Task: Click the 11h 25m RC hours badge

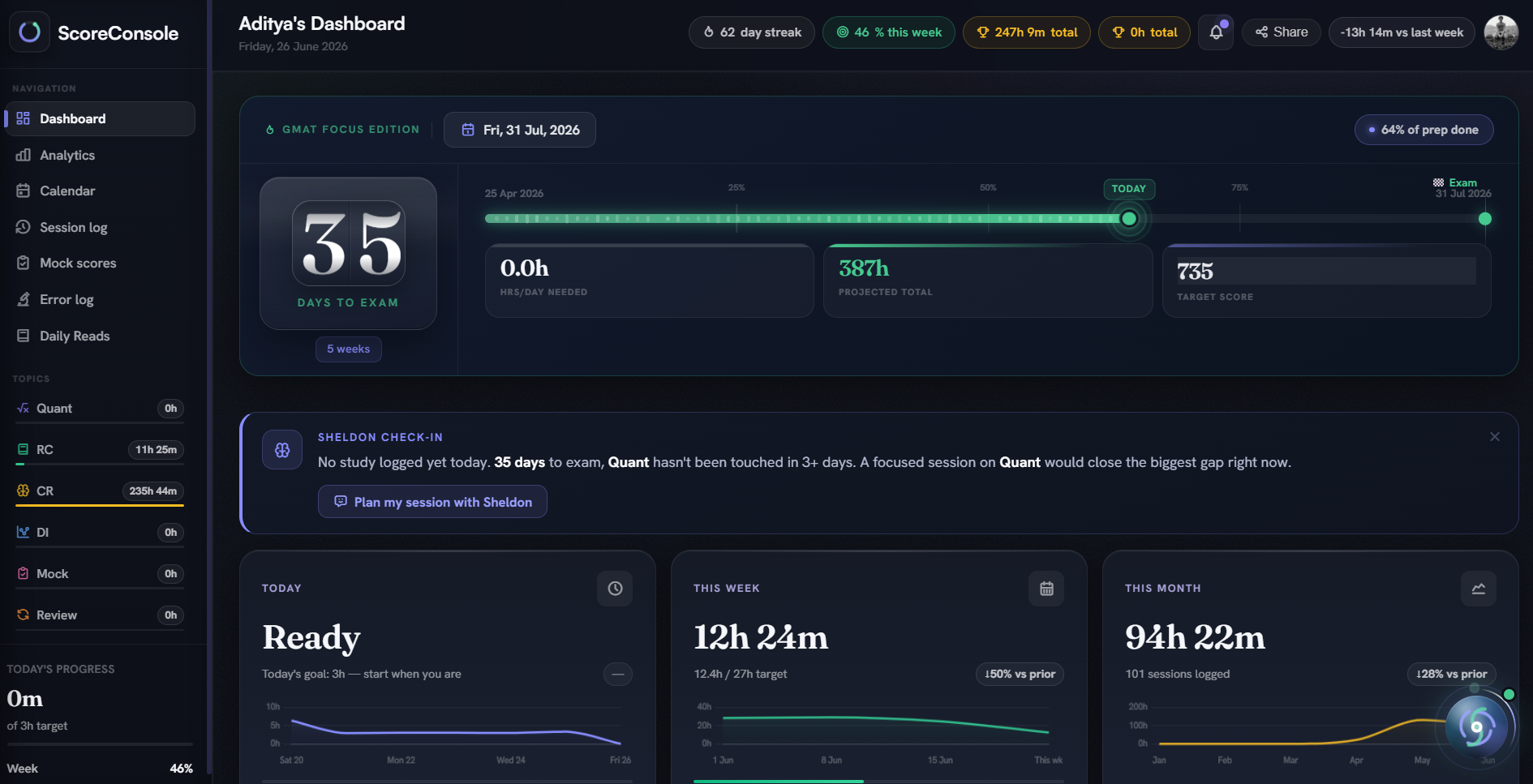Action: [x=156, y=450]
